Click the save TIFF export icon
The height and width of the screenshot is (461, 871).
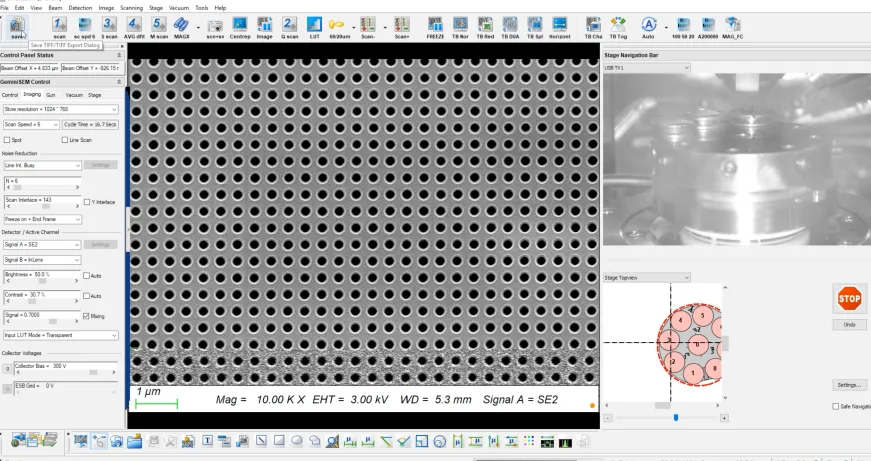tap(17, 27)
